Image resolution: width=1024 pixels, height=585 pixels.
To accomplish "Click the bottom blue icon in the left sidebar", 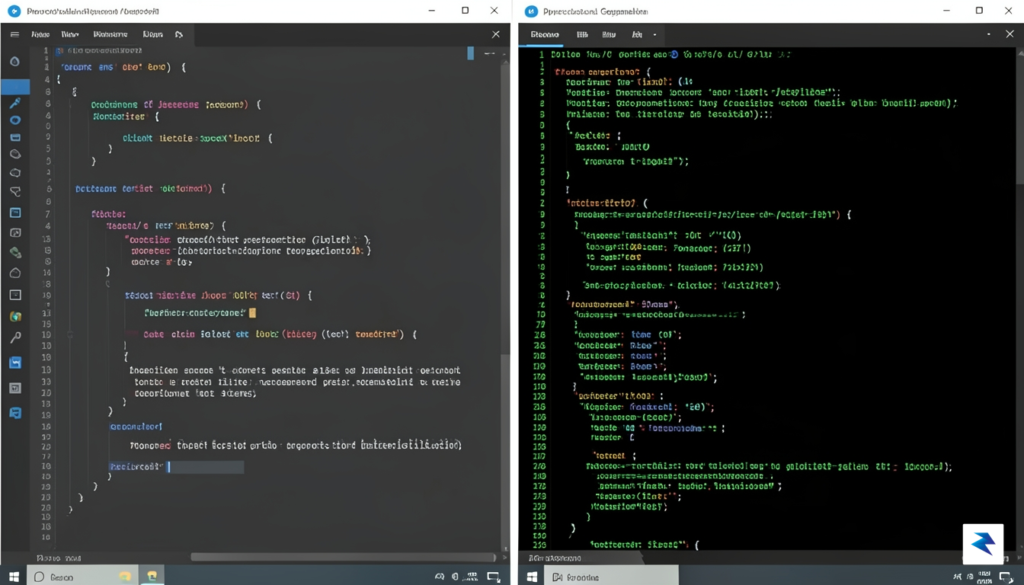I will (x=14, y=413).
